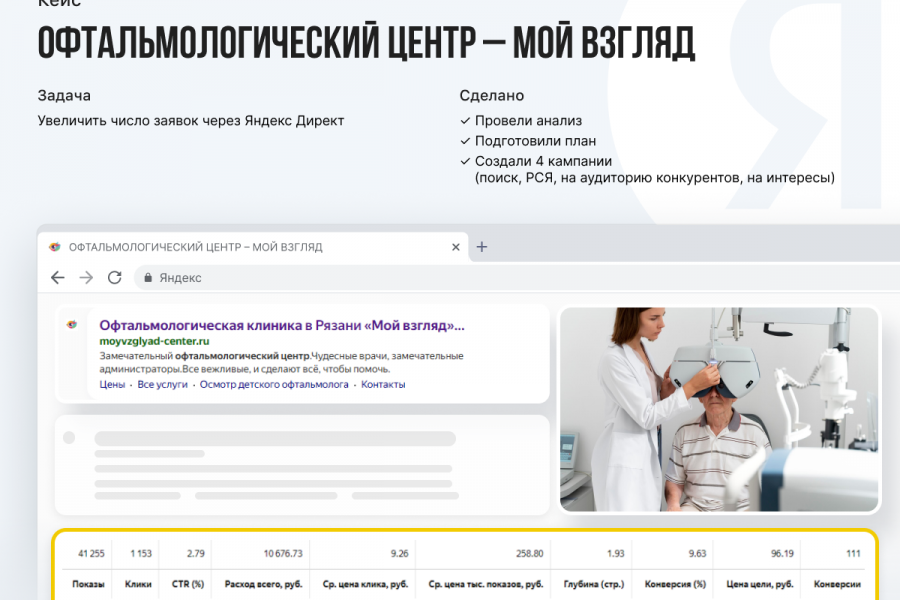Open the Контакты quick link
Image resolution: width=900 pixels, height=600 pixels.
(383, 385)
